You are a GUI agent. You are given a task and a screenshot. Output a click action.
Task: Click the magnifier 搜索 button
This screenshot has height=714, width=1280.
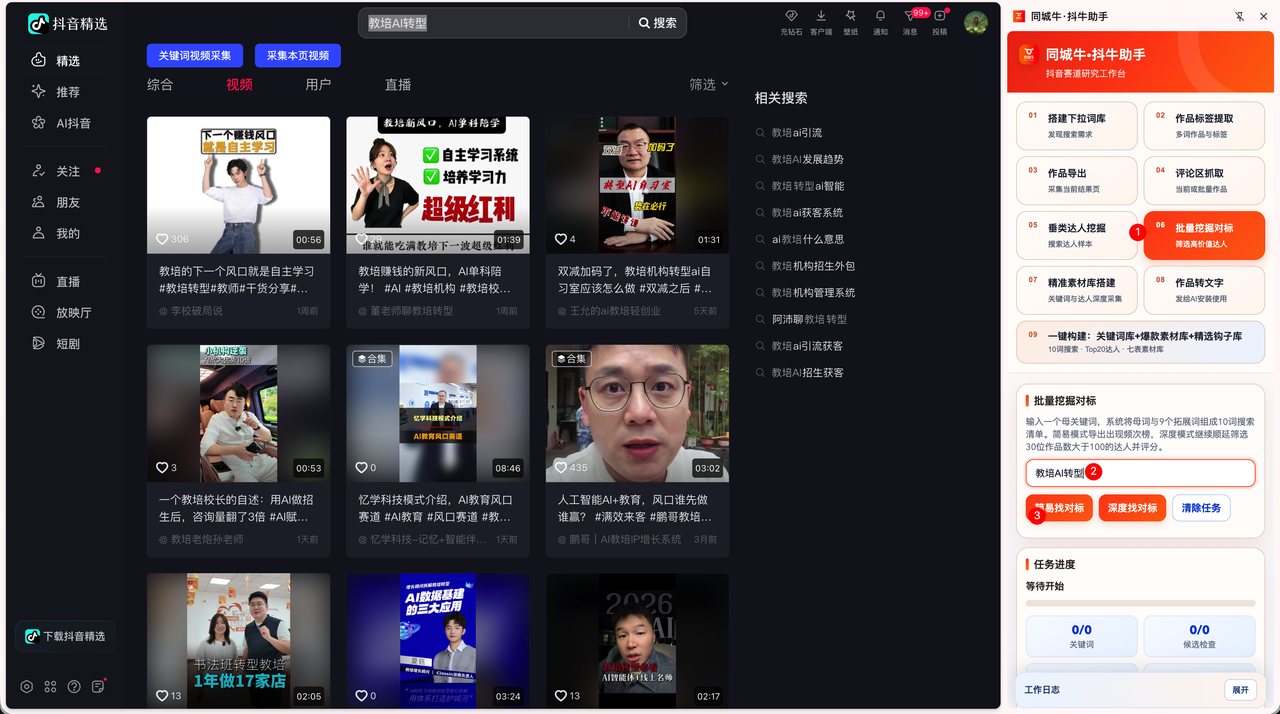658,23
